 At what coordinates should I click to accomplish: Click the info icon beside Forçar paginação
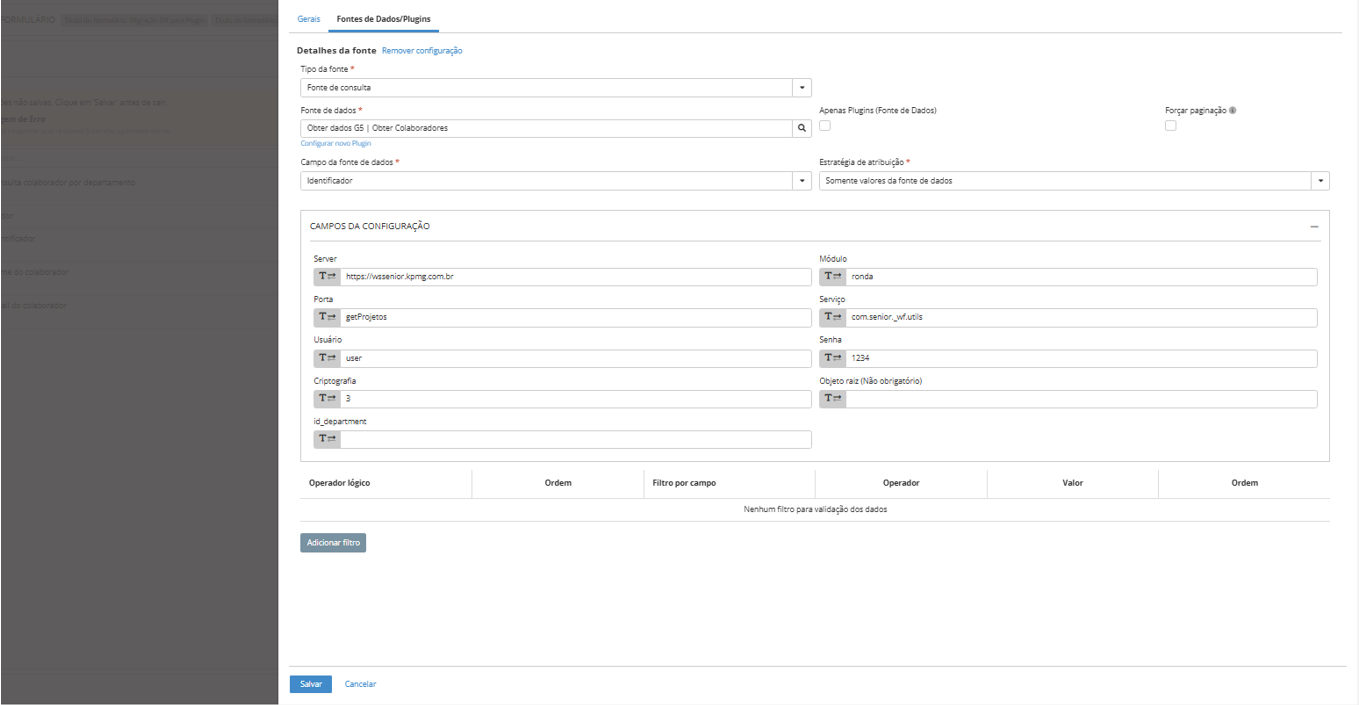pyautogui.click(x=1233, y=110)
